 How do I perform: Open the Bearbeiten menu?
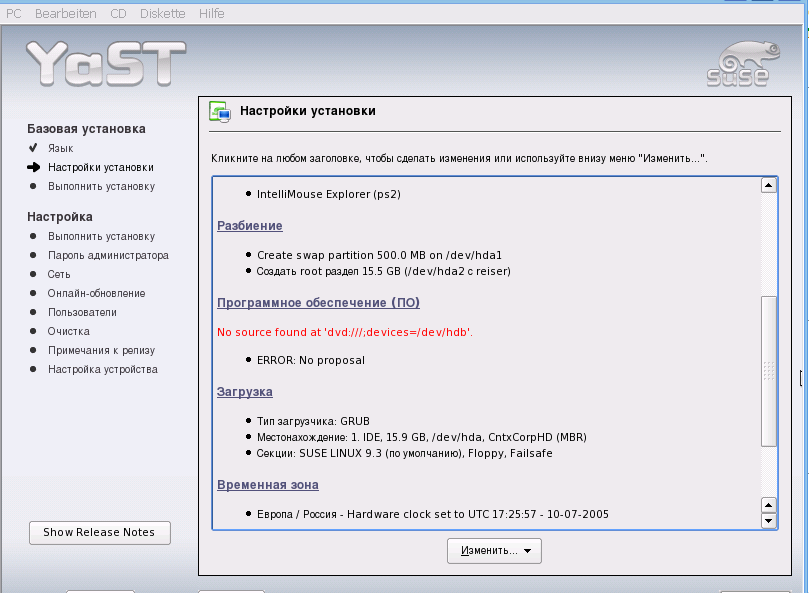(66, 13)
